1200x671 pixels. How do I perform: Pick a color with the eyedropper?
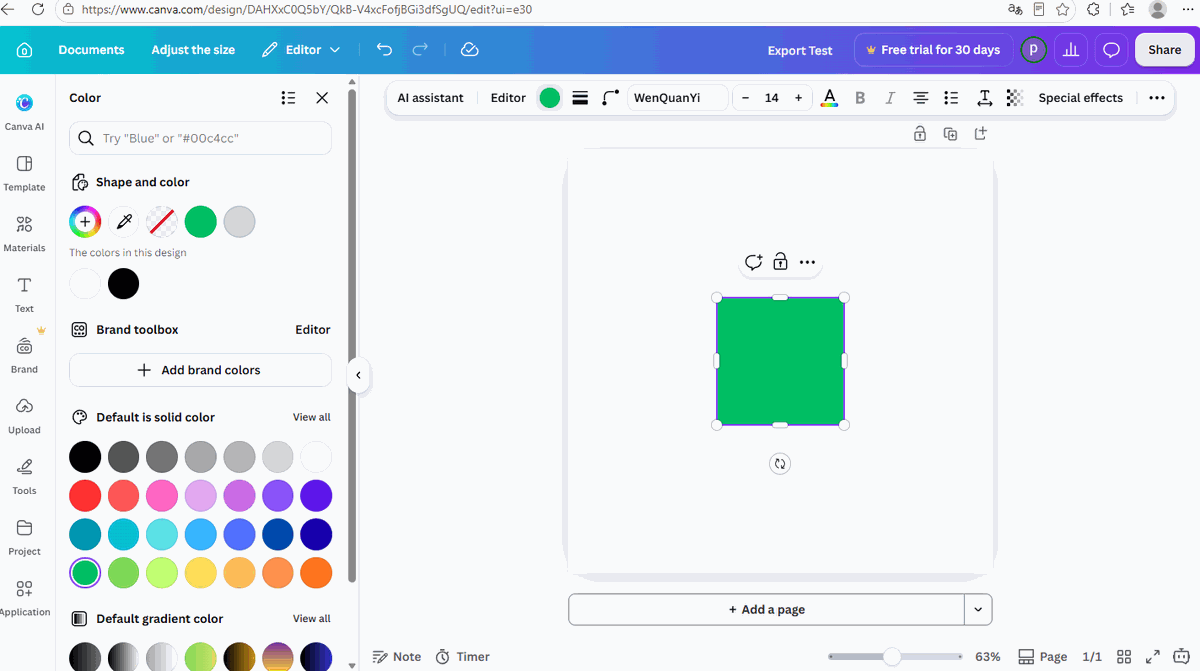click(124, 221)
